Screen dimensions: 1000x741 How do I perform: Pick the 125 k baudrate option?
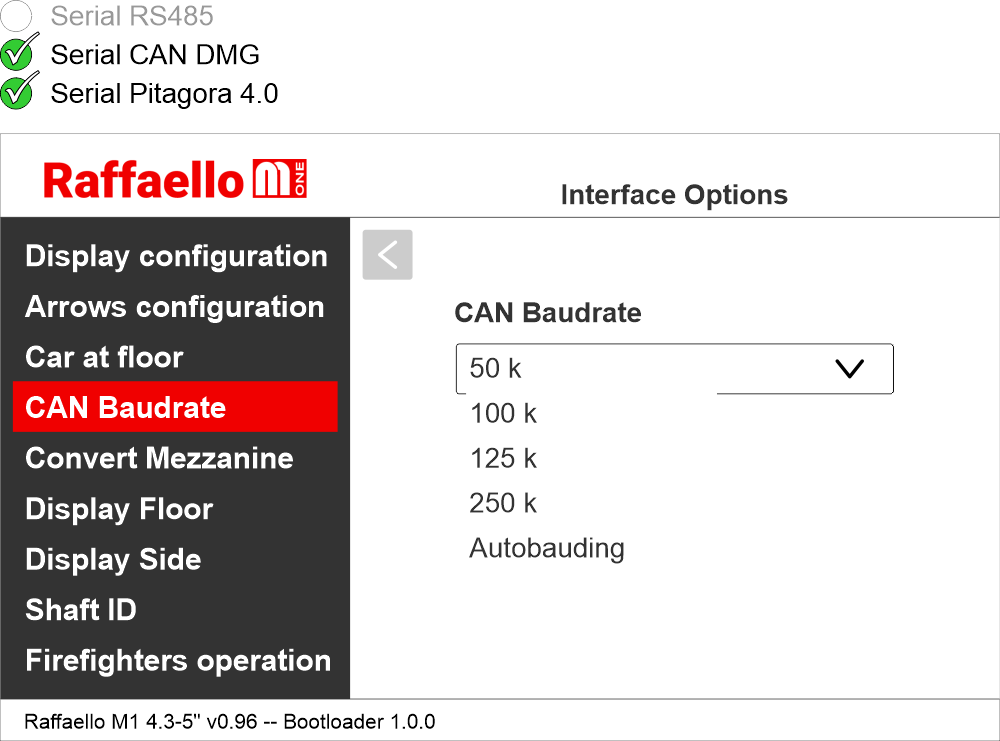click(x=503, y=458)
